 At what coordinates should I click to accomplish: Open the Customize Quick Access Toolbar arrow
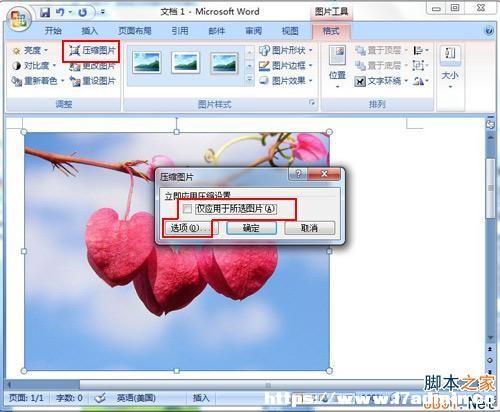(103, 13)
